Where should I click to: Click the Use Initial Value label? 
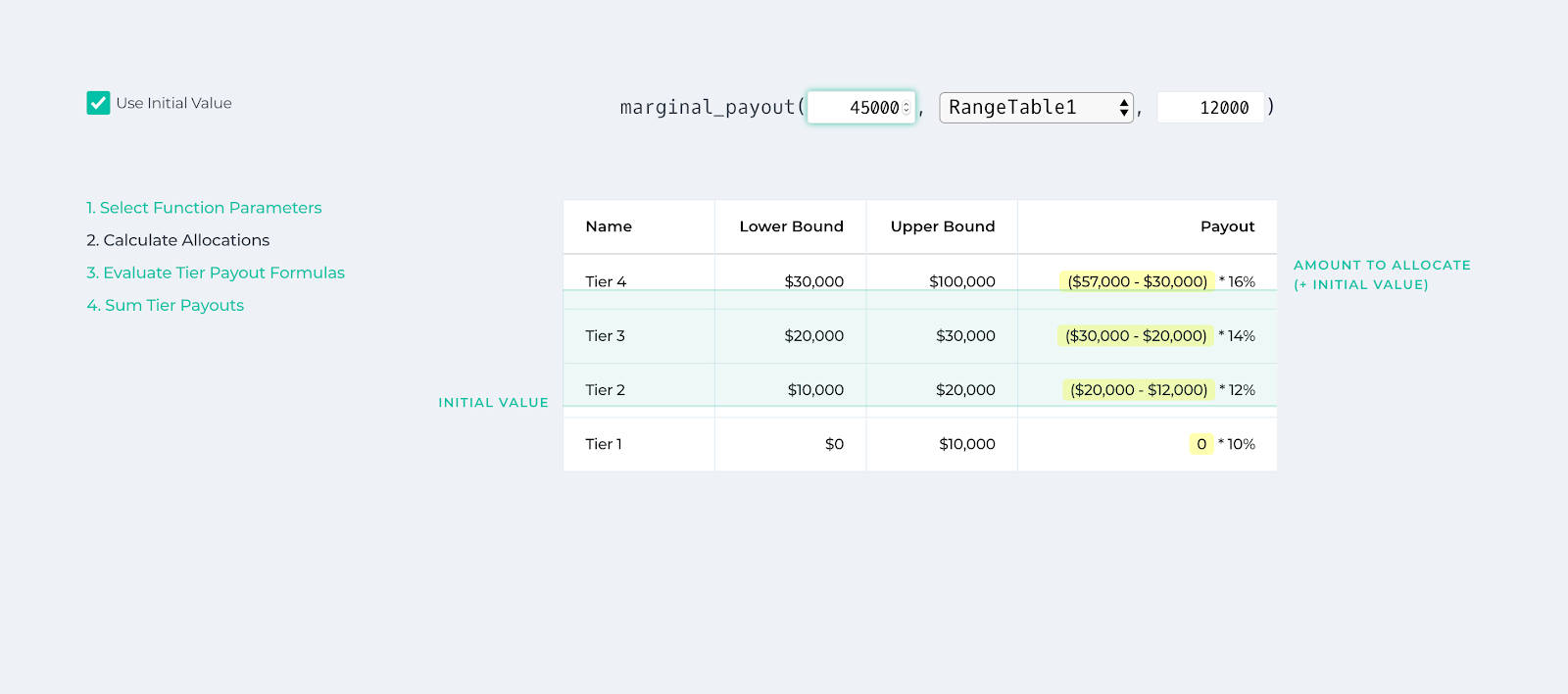173,103
